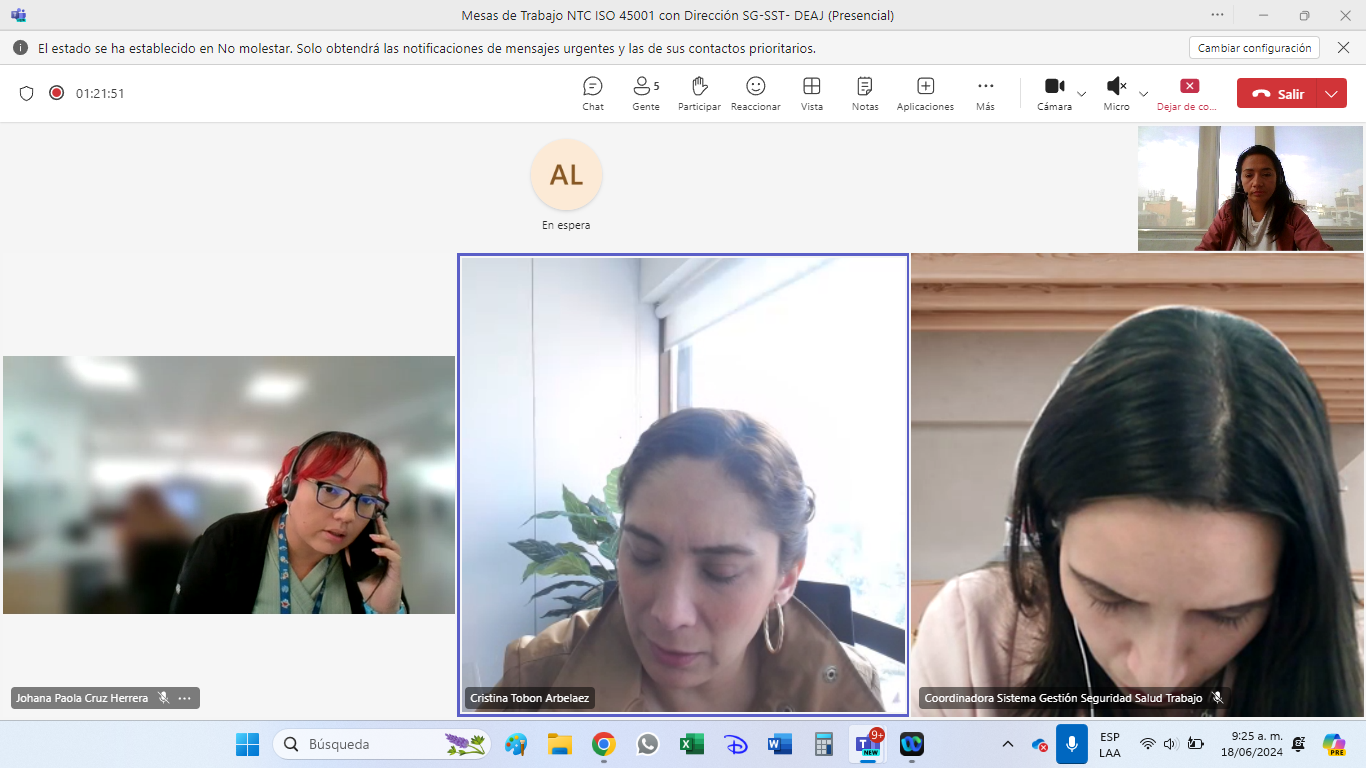Expand the Salir dropdown arrow
The width and height of the screenshot is (1366, 768).
[x=1331, y=94]
